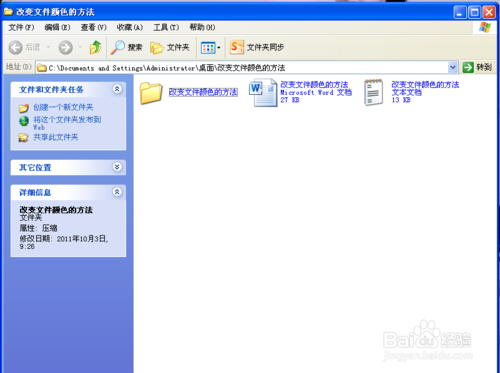Click the 13 KB size text
The height and width of the screenshot is (373, 500).
pos(401,100)
